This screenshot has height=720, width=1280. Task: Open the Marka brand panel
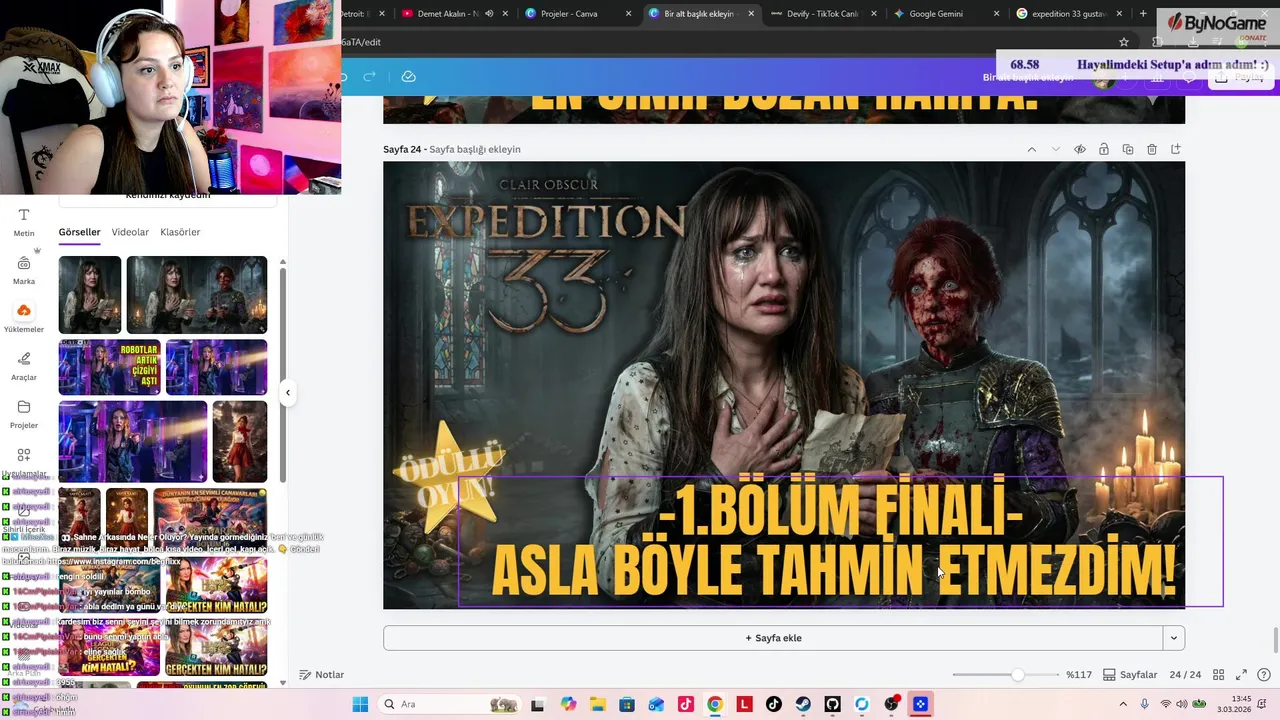click(24, 270)
